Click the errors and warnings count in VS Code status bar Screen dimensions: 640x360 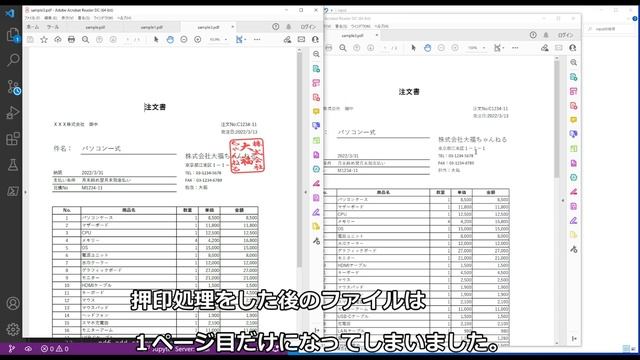click(55, 349)
